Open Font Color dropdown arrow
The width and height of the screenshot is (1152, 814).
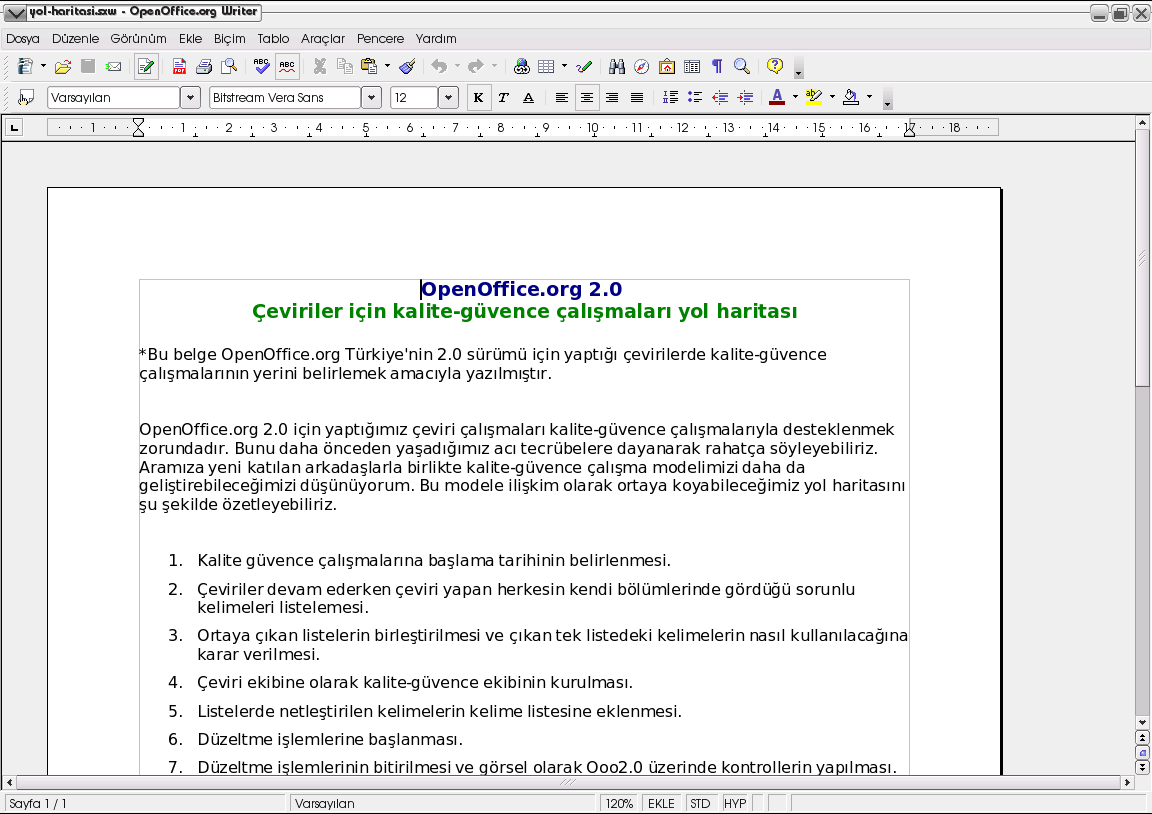[795, 97]
